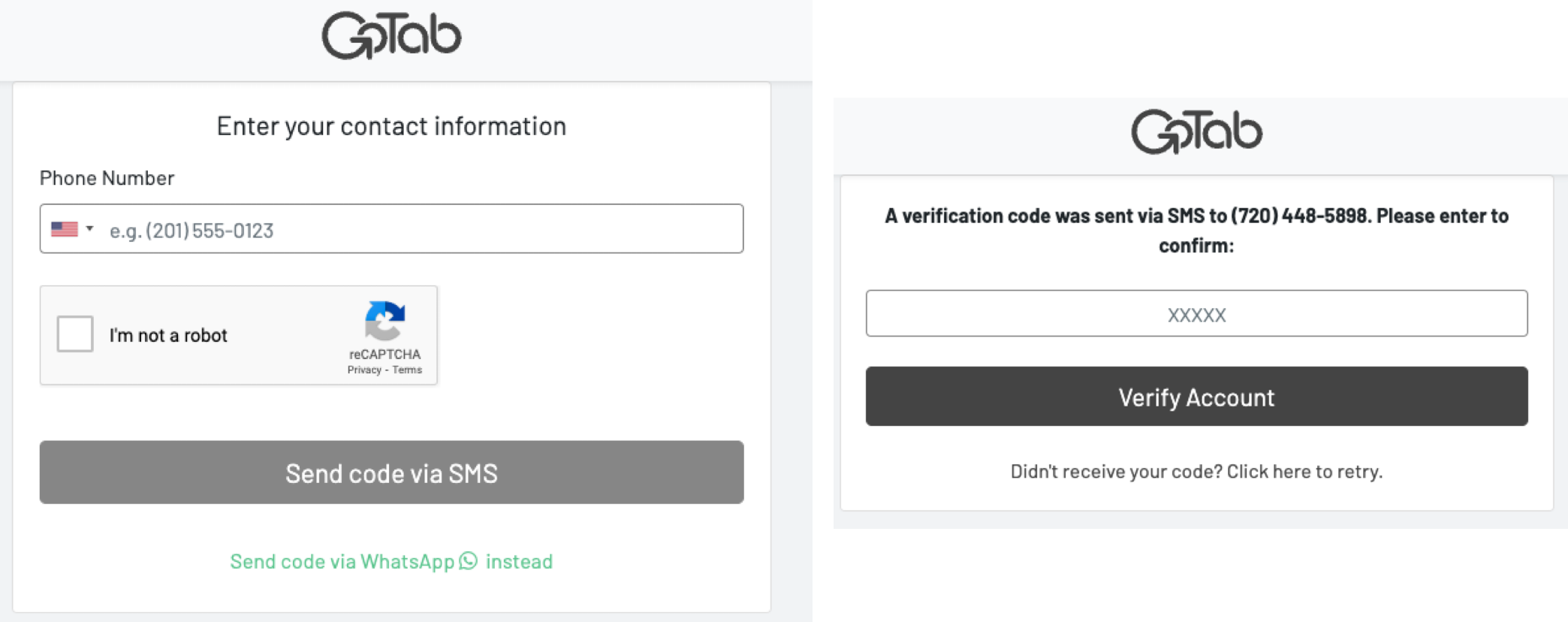The height and width of the screenshot is (622, 1568).
Task: Choose Send code via WhatsApp instead
Action: (390, 562)
